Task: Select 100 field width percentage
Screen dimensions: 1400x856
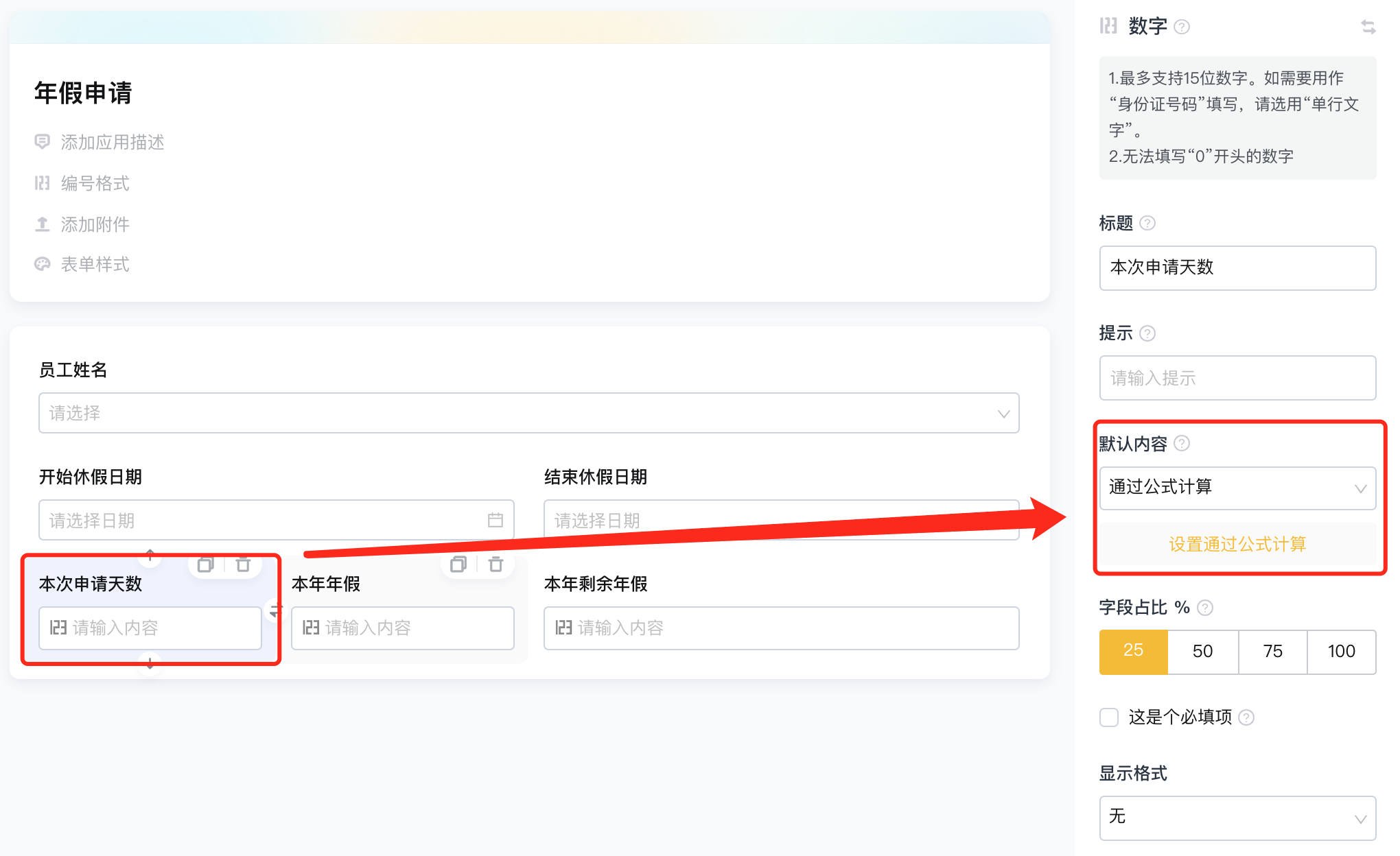Action: pyautogui.click(x=1341, y=652)
